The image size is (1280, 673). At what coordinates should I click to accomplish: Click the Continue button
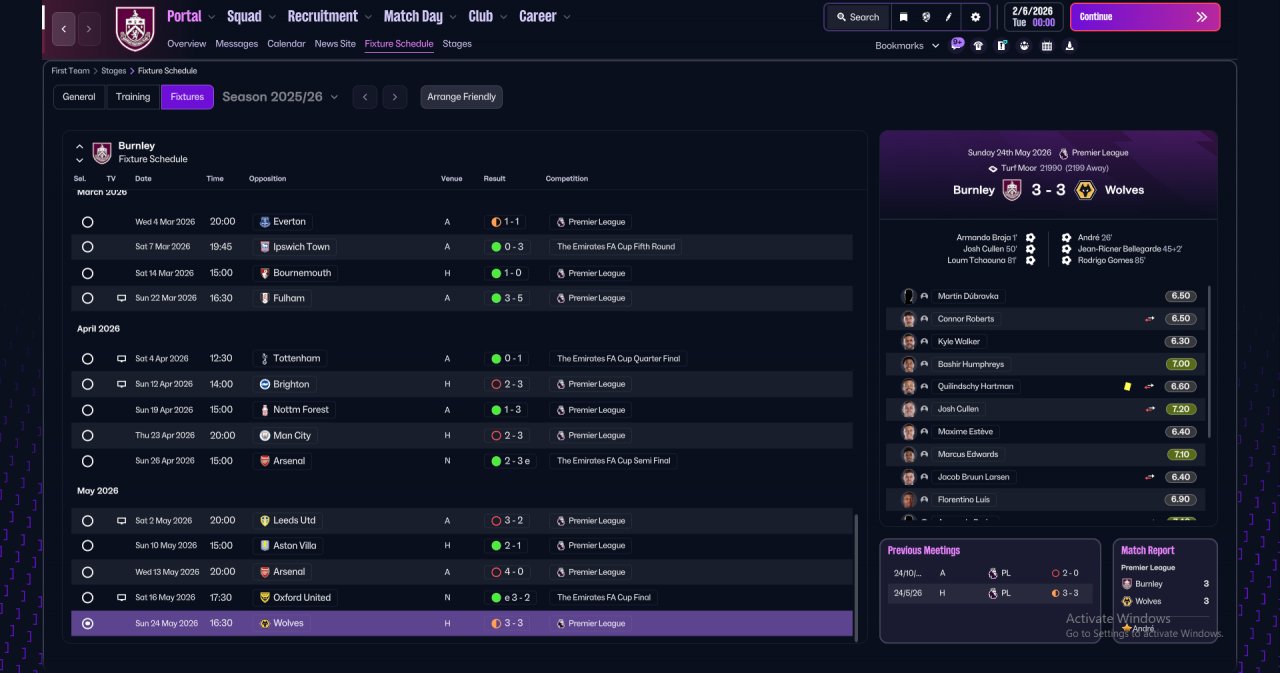(x=1145, y=17)
